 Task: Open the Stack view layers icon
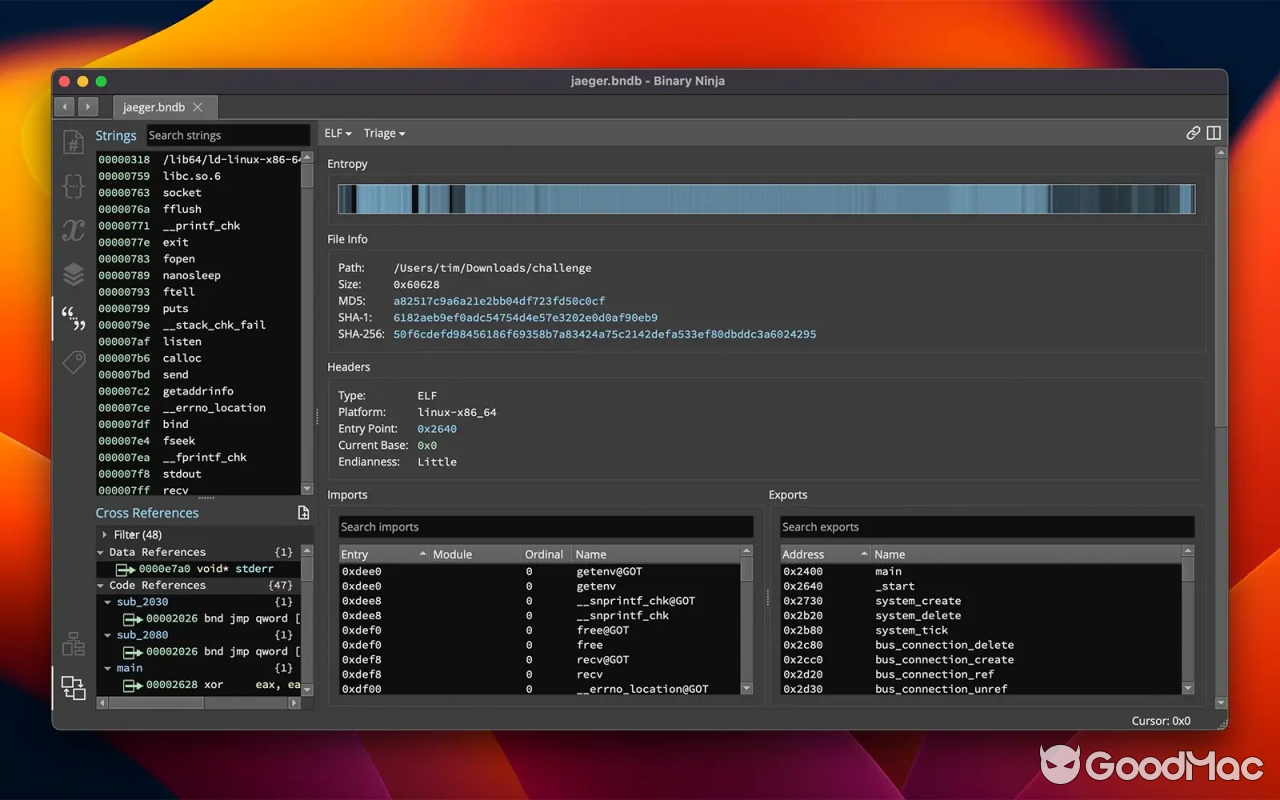point(73,274)
